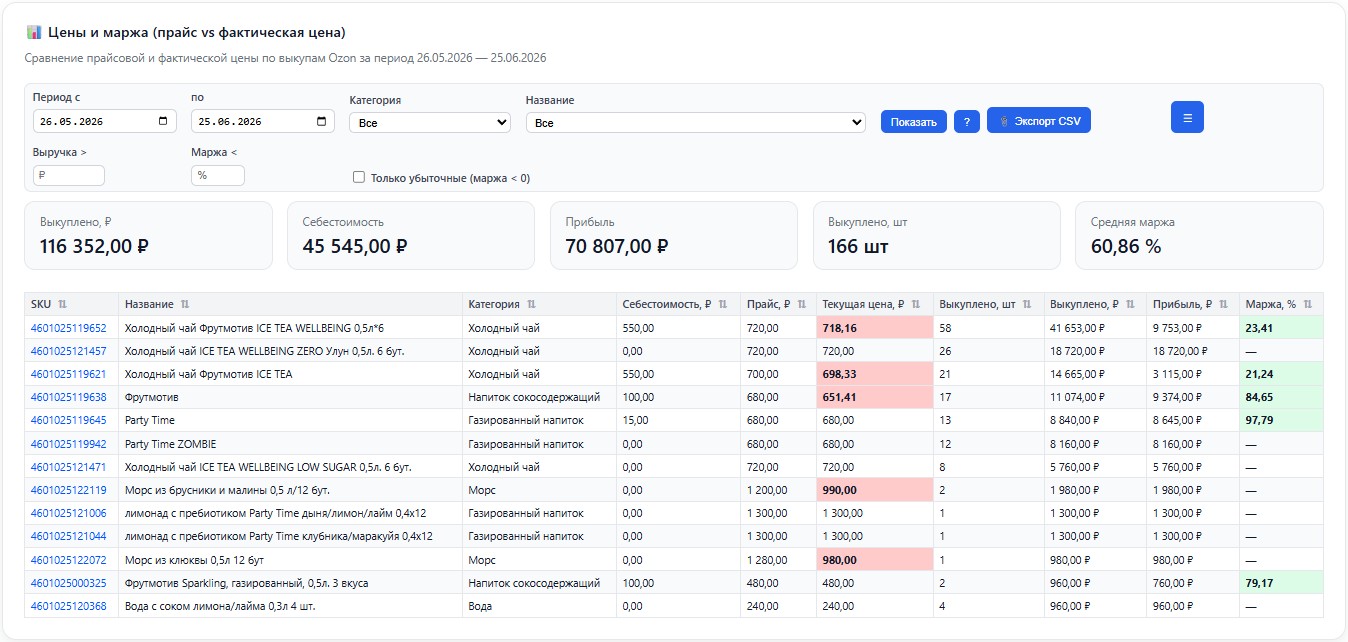
Task: Expand the Категория dropdown
Action: tap(430, 122)
